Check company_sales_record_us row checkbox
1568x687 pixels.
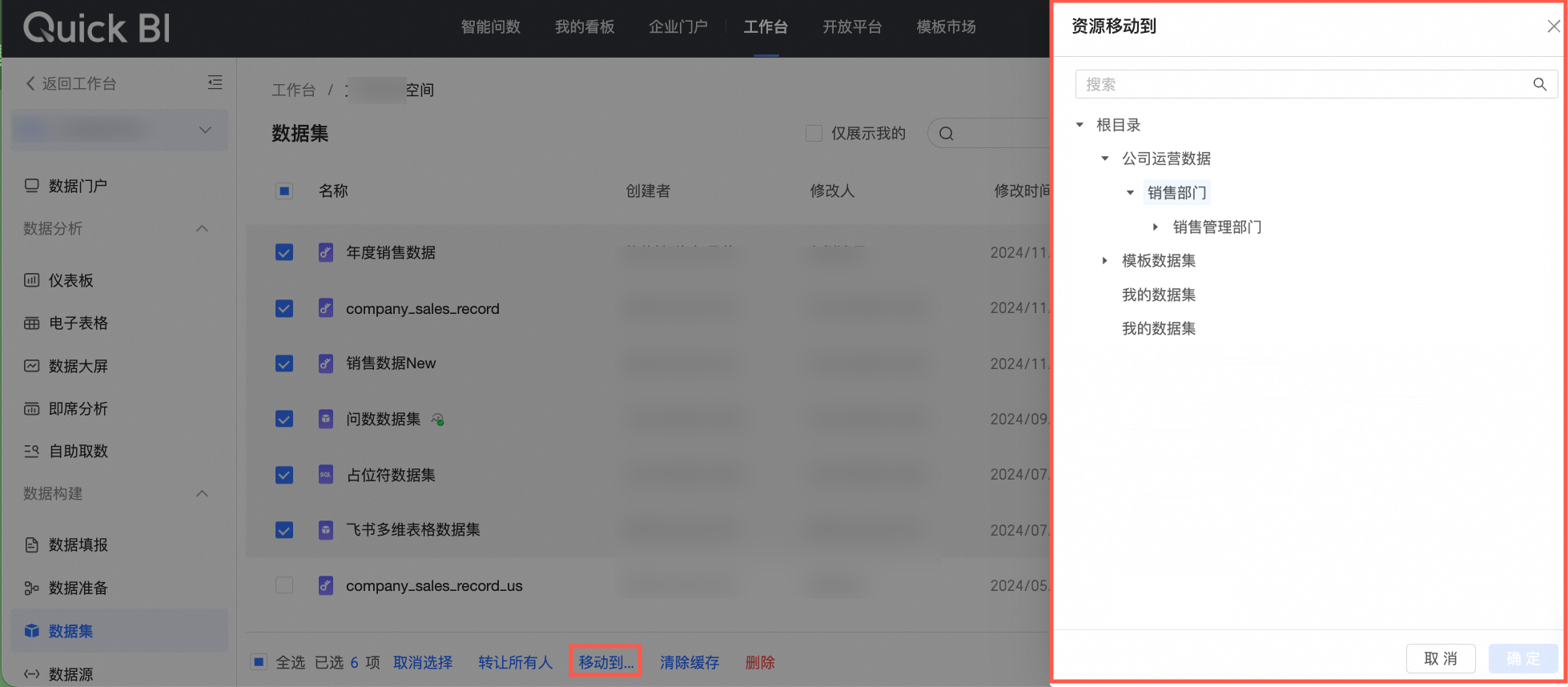click(x=284, y=585)
